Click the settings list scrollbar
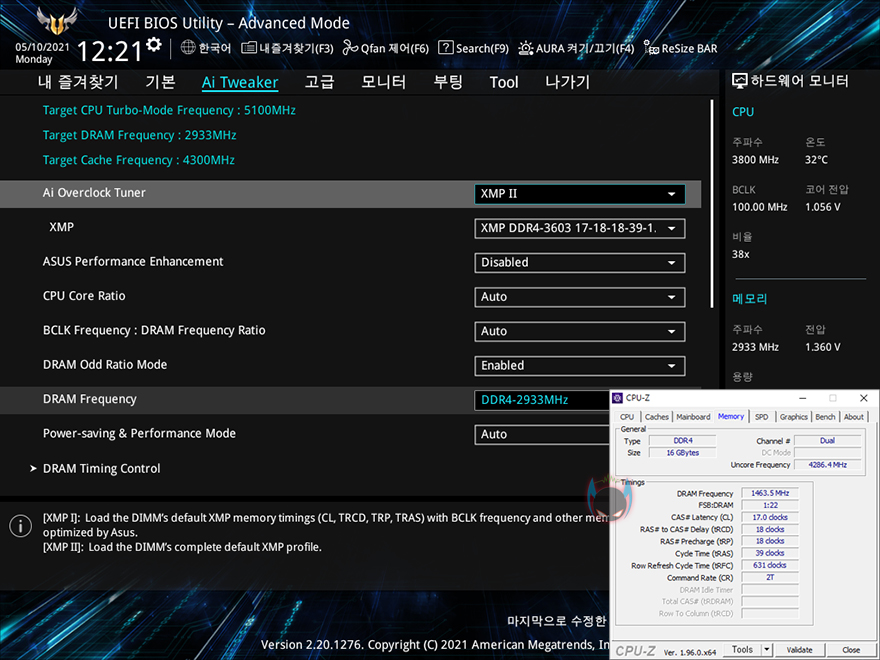The height and width of the screenshot is (660, 880). (712, 203)
